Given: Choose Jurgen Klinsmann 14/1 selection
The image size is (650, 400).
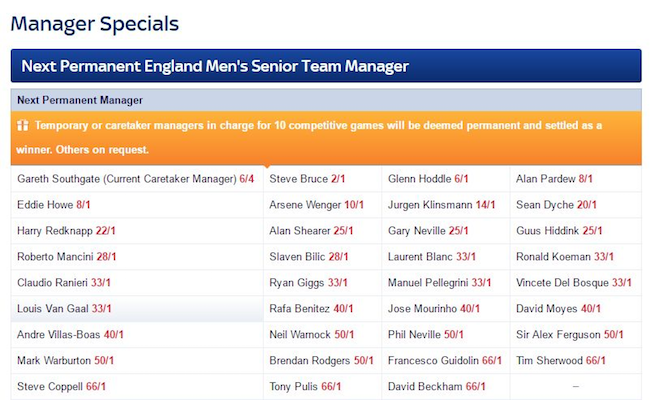Looking at the screenshot, I should pos(446,205).
